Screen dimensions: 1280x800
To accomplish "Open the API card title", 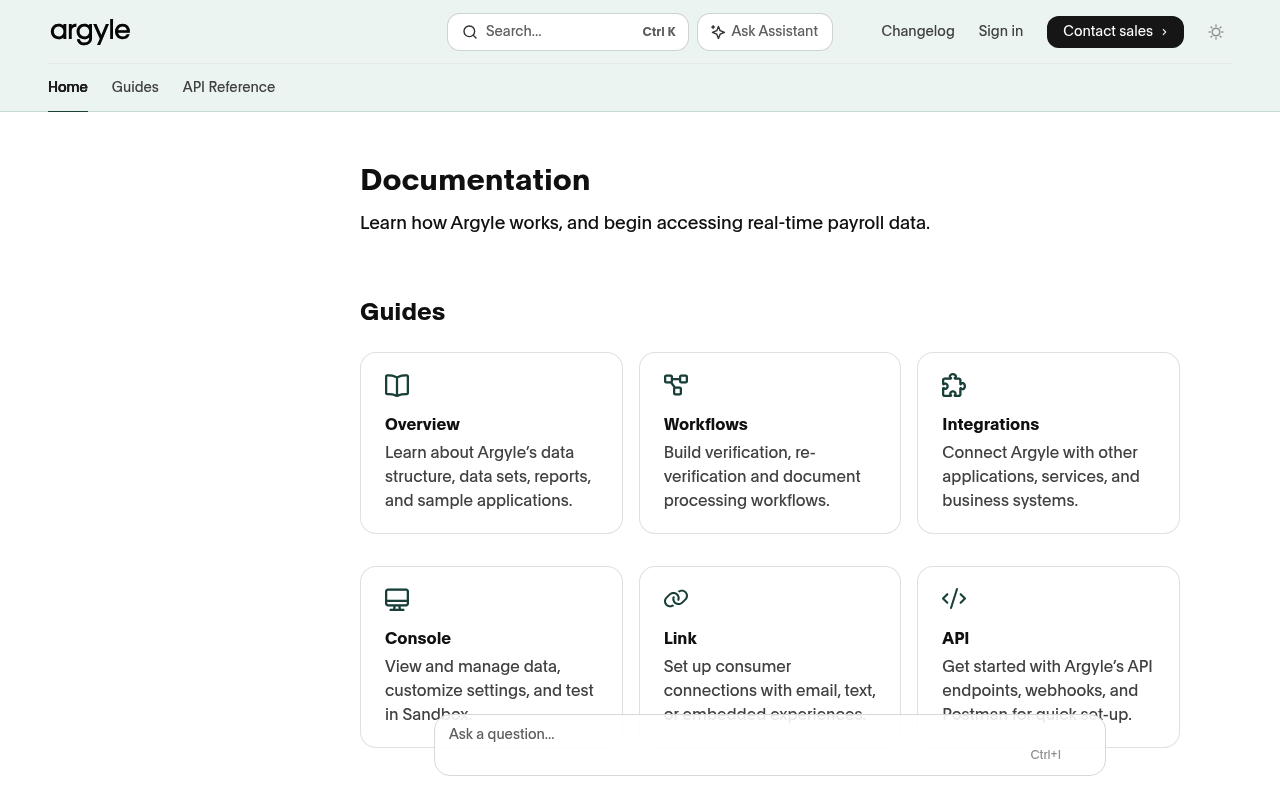I will (955, 638).
